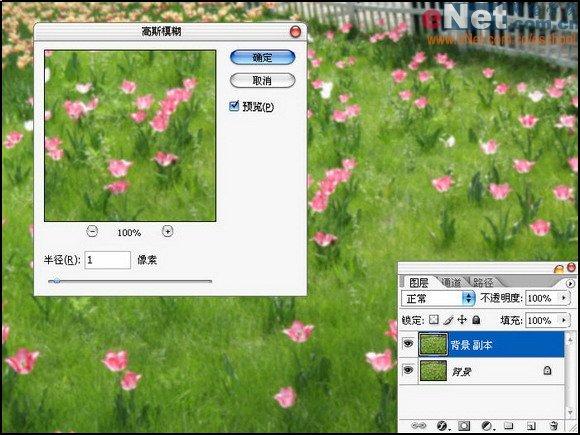Viewport: 580px width, 435px height.
Task: Close the 高斯模糊 dialog
Action: (x=295, y=32)
